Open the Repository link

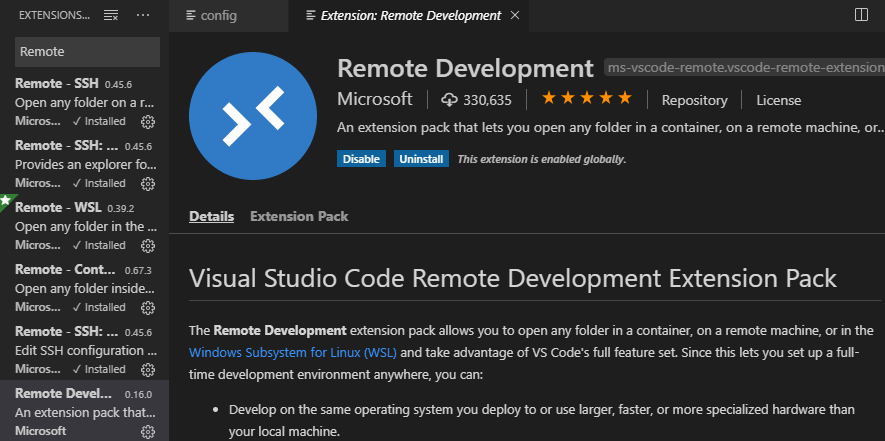(694, 101)
